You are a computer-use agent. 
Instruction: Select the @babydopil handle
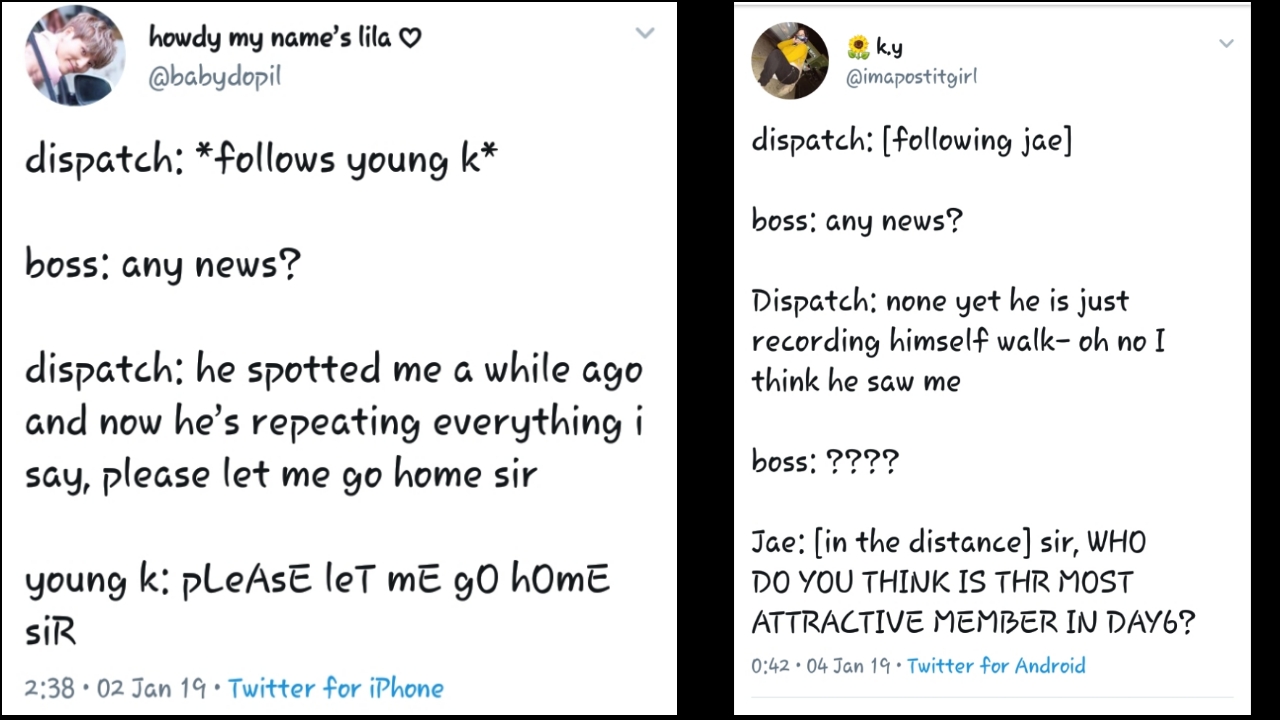click(x=214, y=78)
